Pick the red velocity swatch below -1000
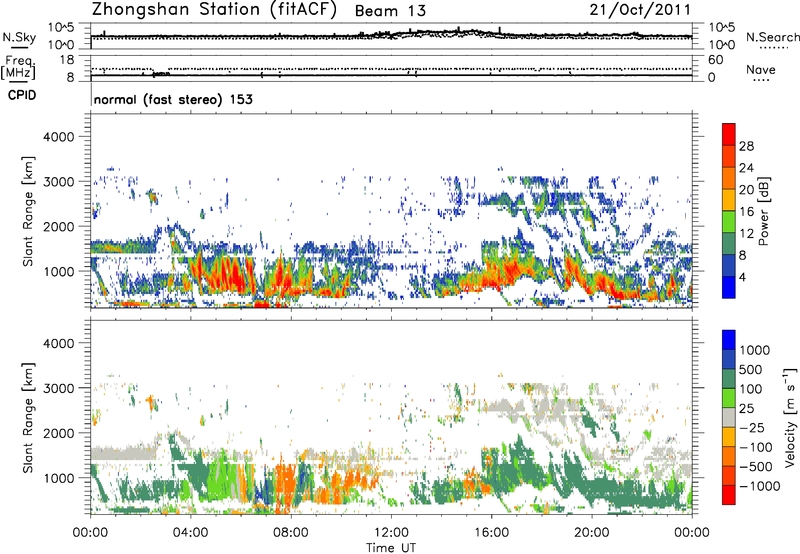The width and height of the screenshot is (800, 554). tap(729, 495)
